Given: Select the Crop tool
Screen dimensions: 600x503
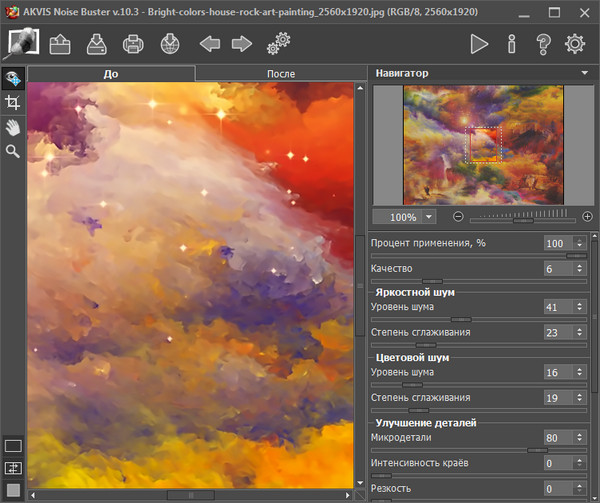Looking at the screenshot, I should tap(13, 103).
